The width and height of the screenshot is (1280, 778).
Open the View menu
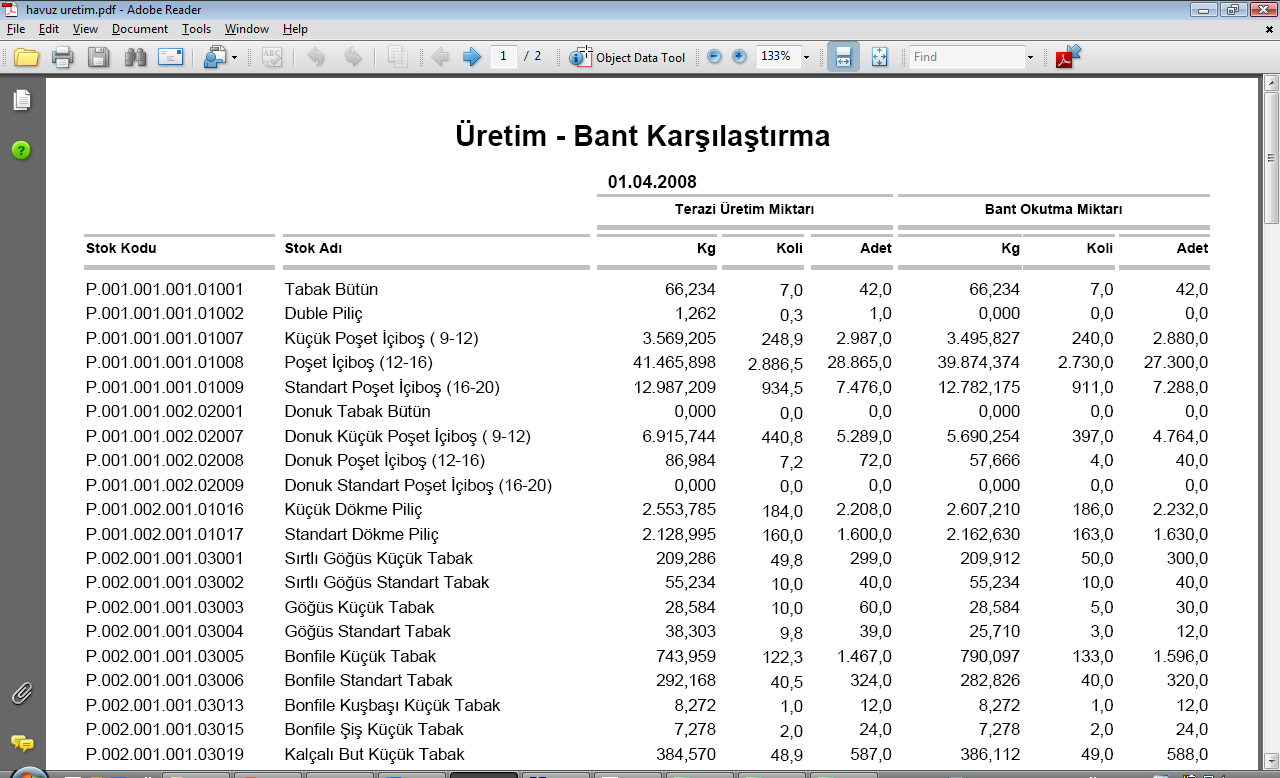click(x=85, y=29)
